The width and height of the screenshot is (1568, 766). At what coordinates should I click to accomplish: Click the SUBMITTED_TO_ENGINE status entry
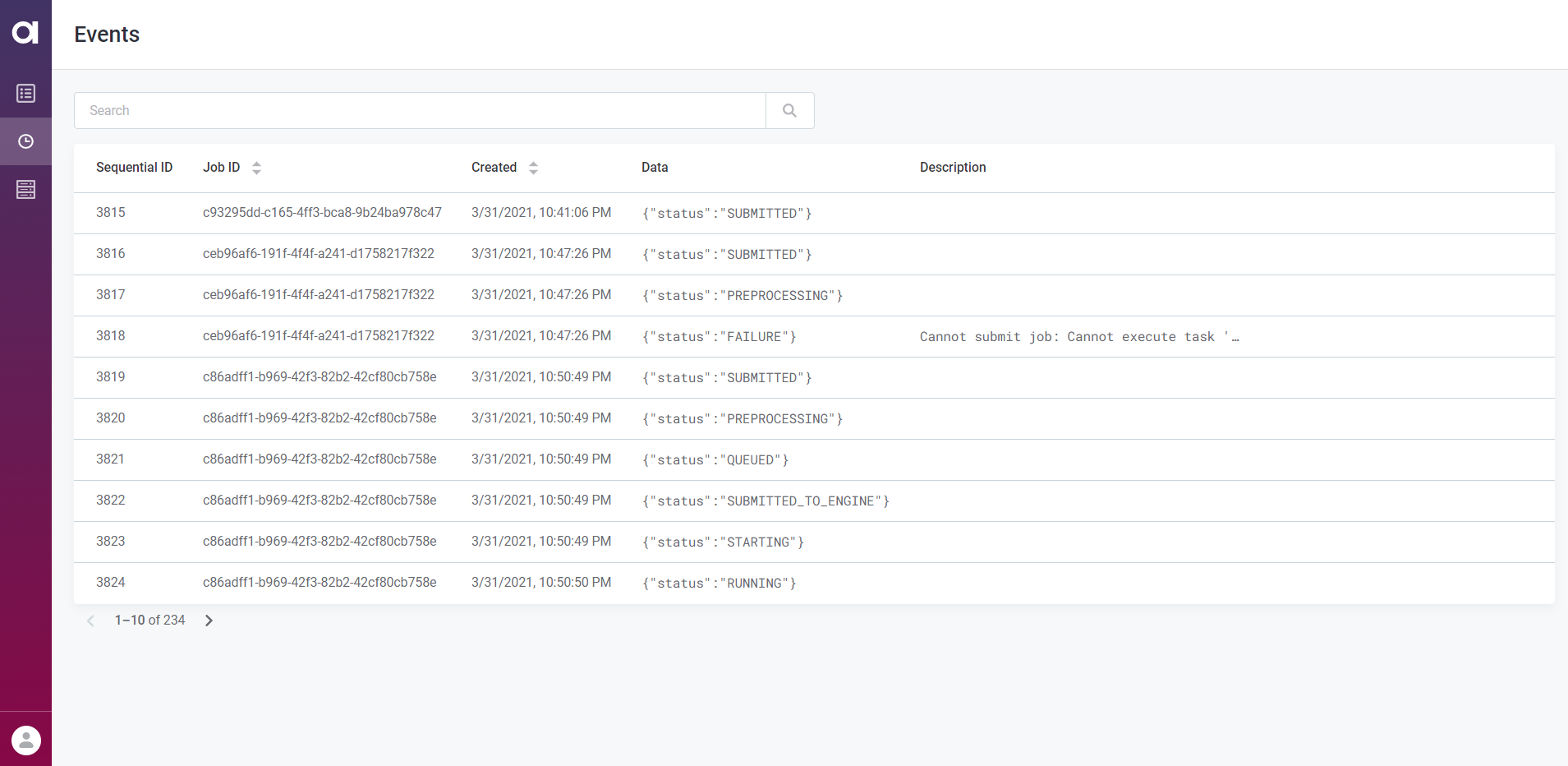pyautogui.click(x=766, y=501)
